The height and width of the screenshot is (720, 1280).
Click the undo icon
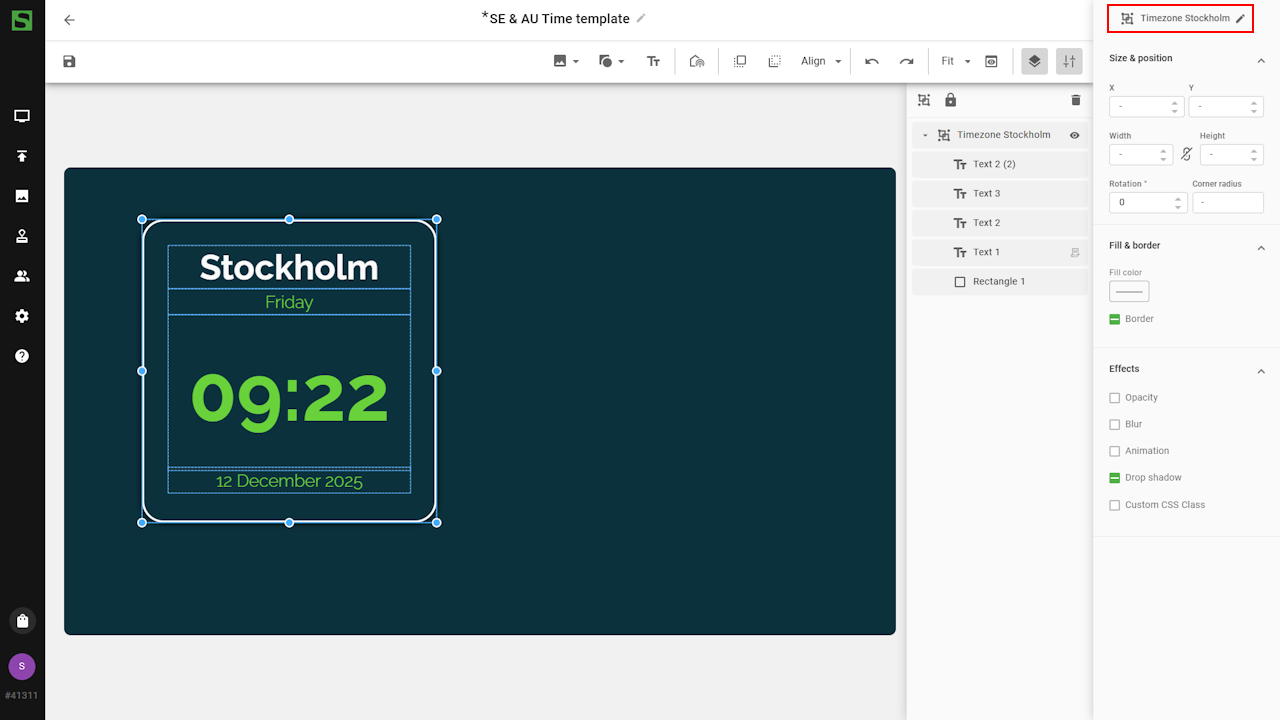pyautogui.click(x=872, y=61)
